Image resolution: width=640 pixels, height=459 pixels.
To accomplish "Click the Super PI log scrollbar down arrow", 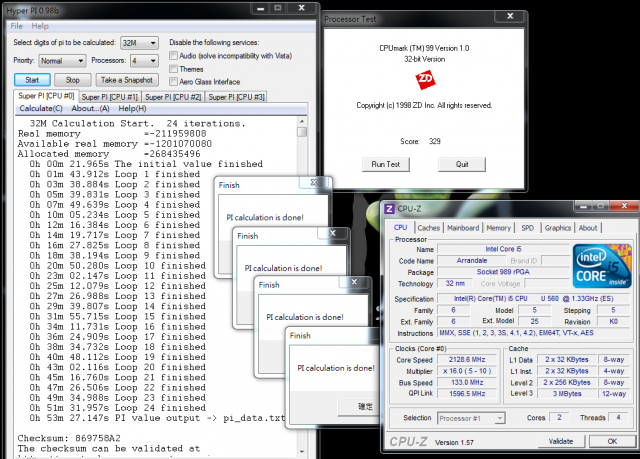I will 302,451.
